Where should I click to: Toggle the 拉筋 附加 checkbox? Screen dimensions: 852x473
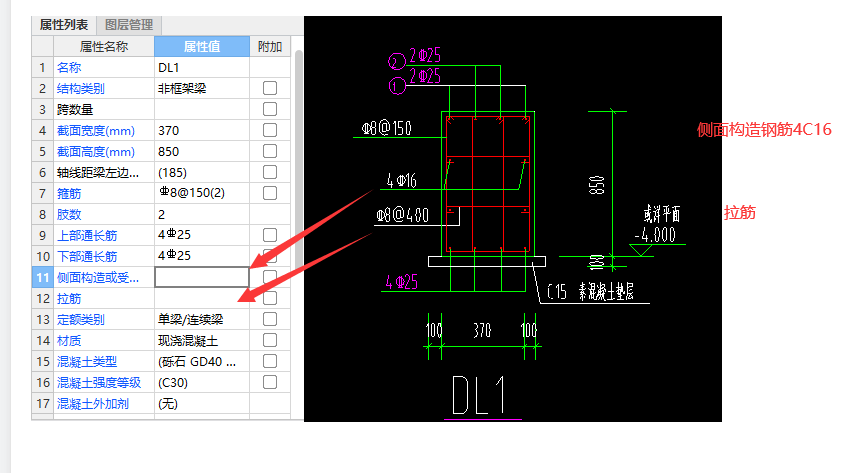[270, 298]
